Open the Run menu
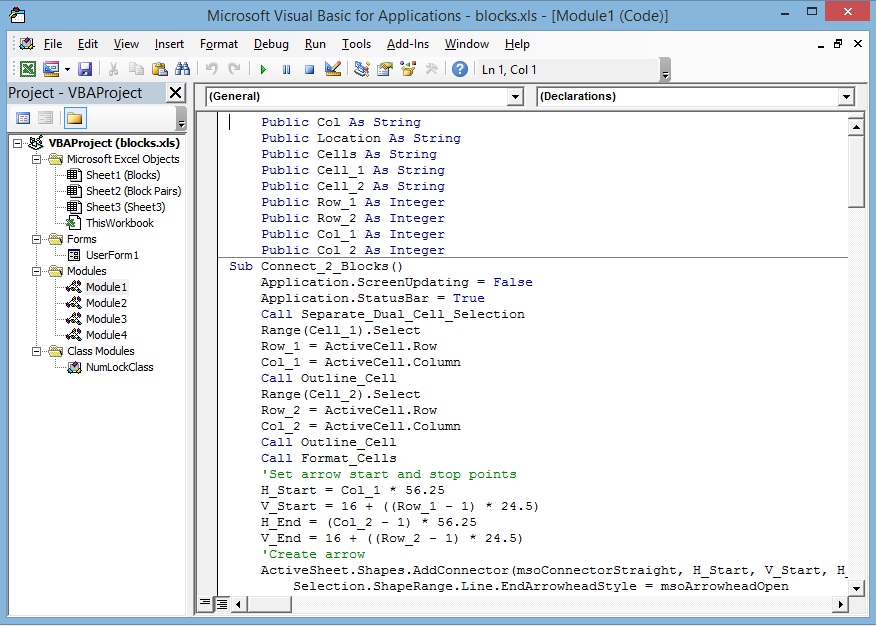Viewport: 876px width, 626px height. [315, 44]
